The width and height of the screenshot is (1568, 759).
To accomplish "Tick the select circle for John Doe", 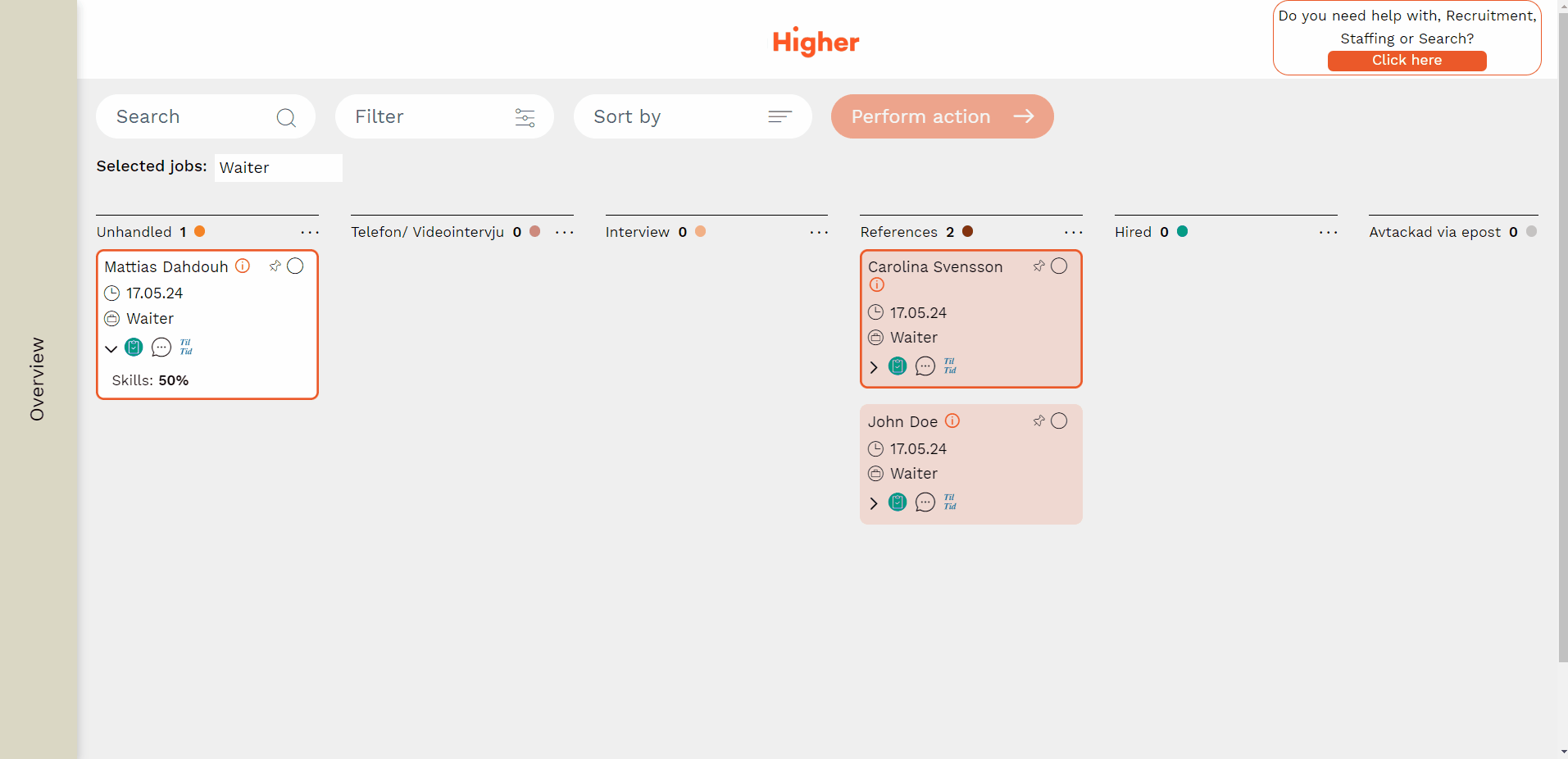I will pyautogui.click(x=1059, y=420).
